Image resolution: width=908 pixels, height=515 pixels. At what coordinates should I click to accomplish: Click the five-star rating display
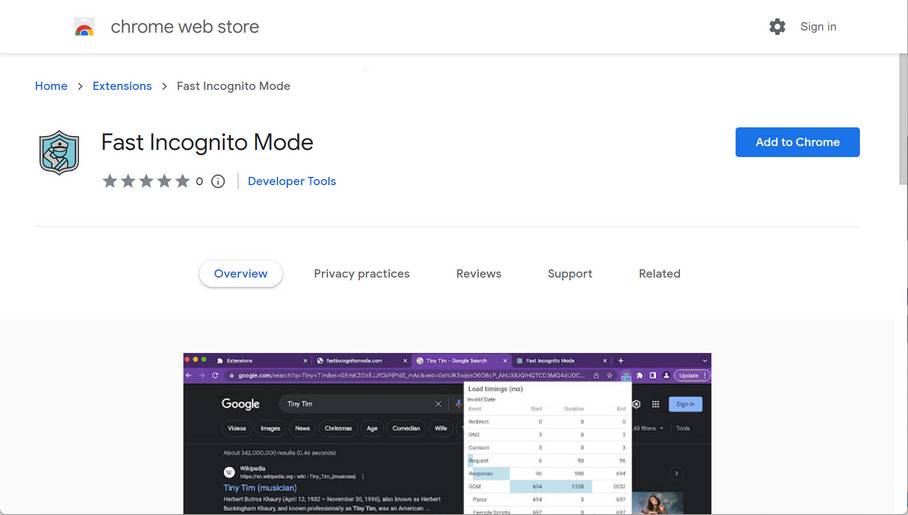click(x=146, y=181)
